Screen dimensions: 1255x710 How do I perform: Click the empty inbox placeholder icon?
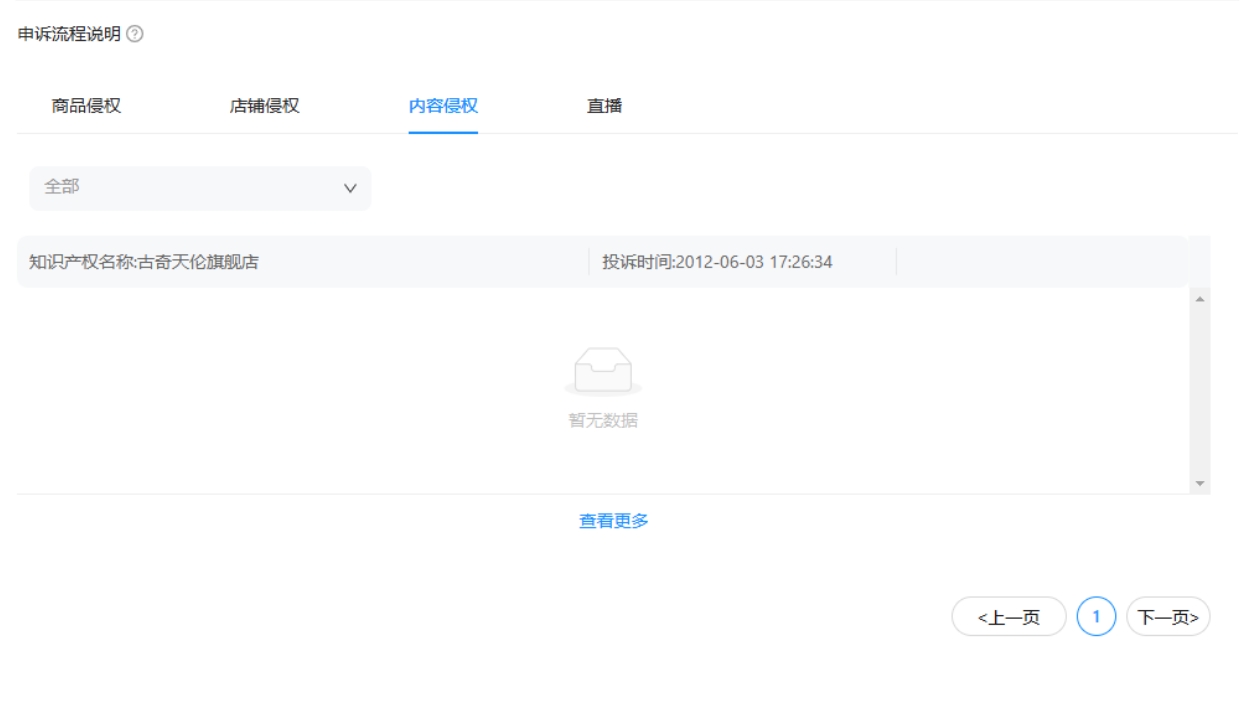tap(603, 372)
